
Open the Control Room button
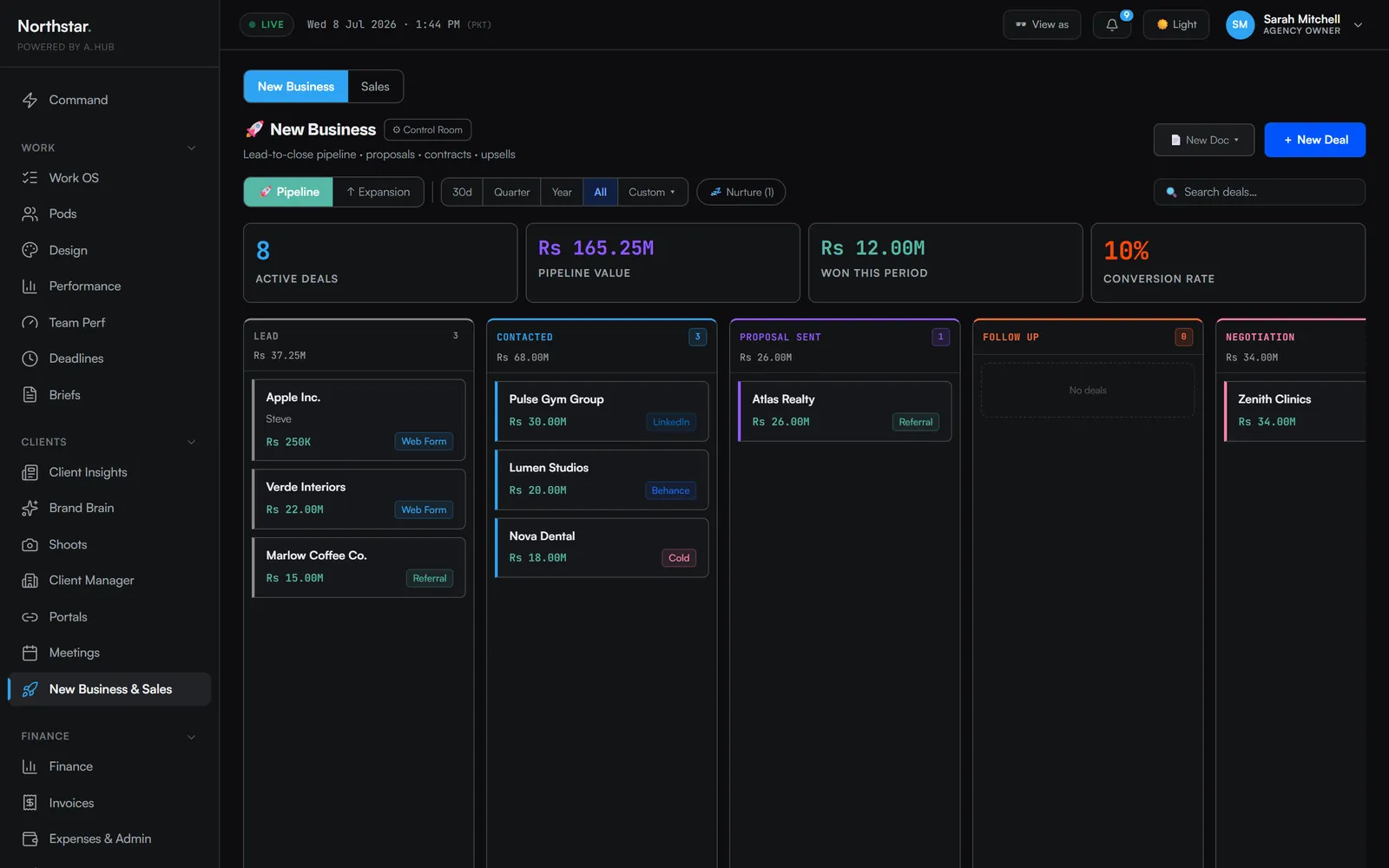(x=428, y=130)
